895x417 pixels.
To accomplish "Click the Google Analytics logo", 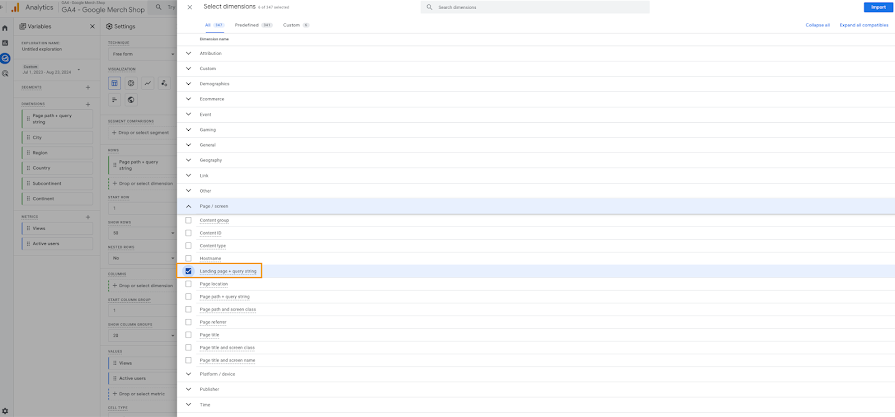I will click(15, 7).
